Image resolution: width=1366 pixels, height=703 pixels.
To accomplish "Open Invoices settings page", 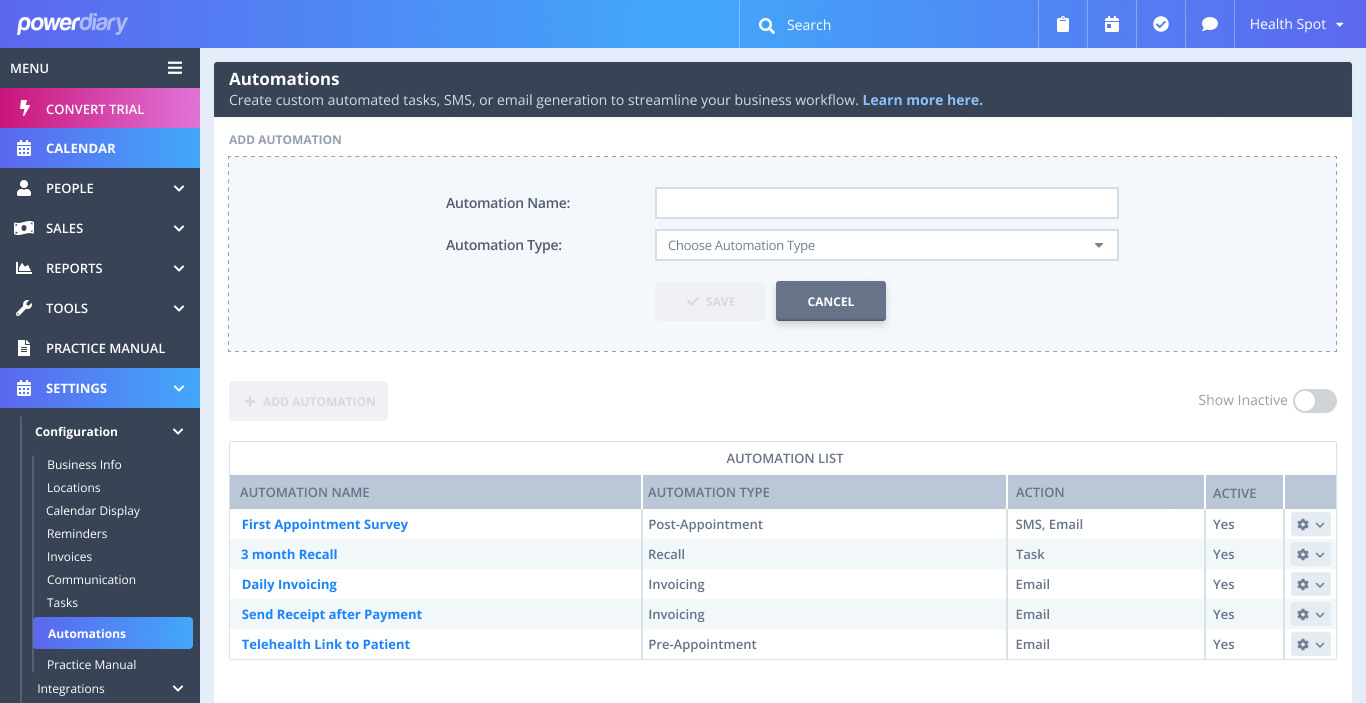I will pos(69,557).
